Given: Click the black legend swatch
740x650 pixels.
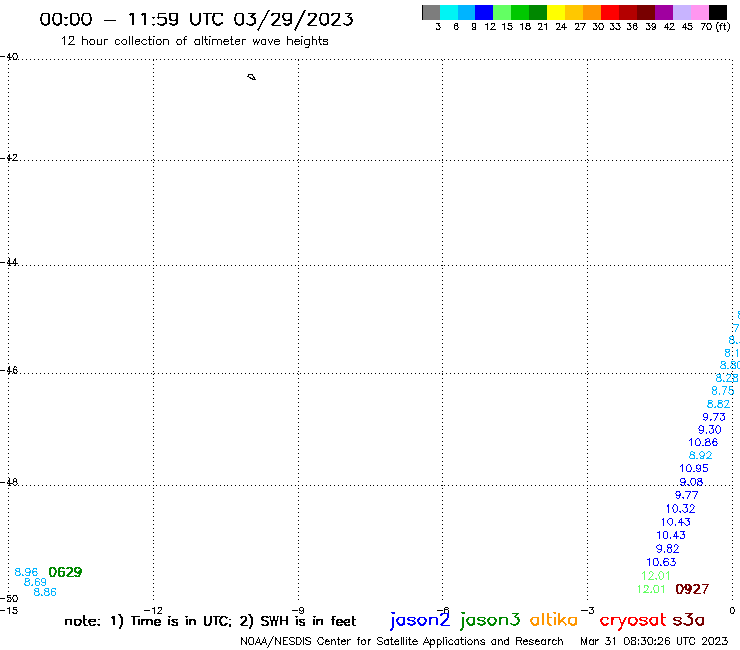Looking at the screenshot, I should pos(718,12).
